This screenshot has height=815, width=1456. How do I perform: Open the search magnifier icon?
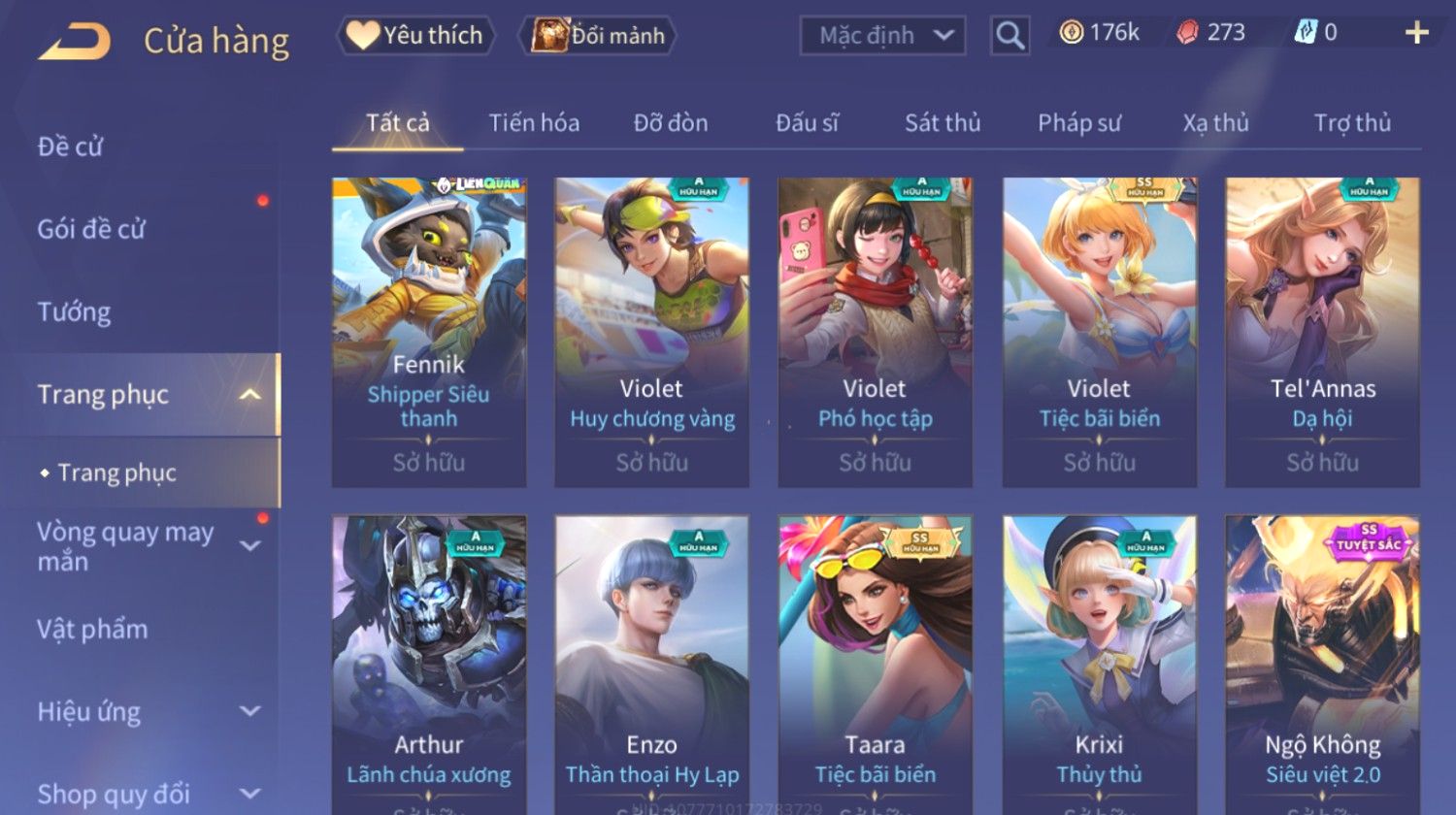[1009, 36]
